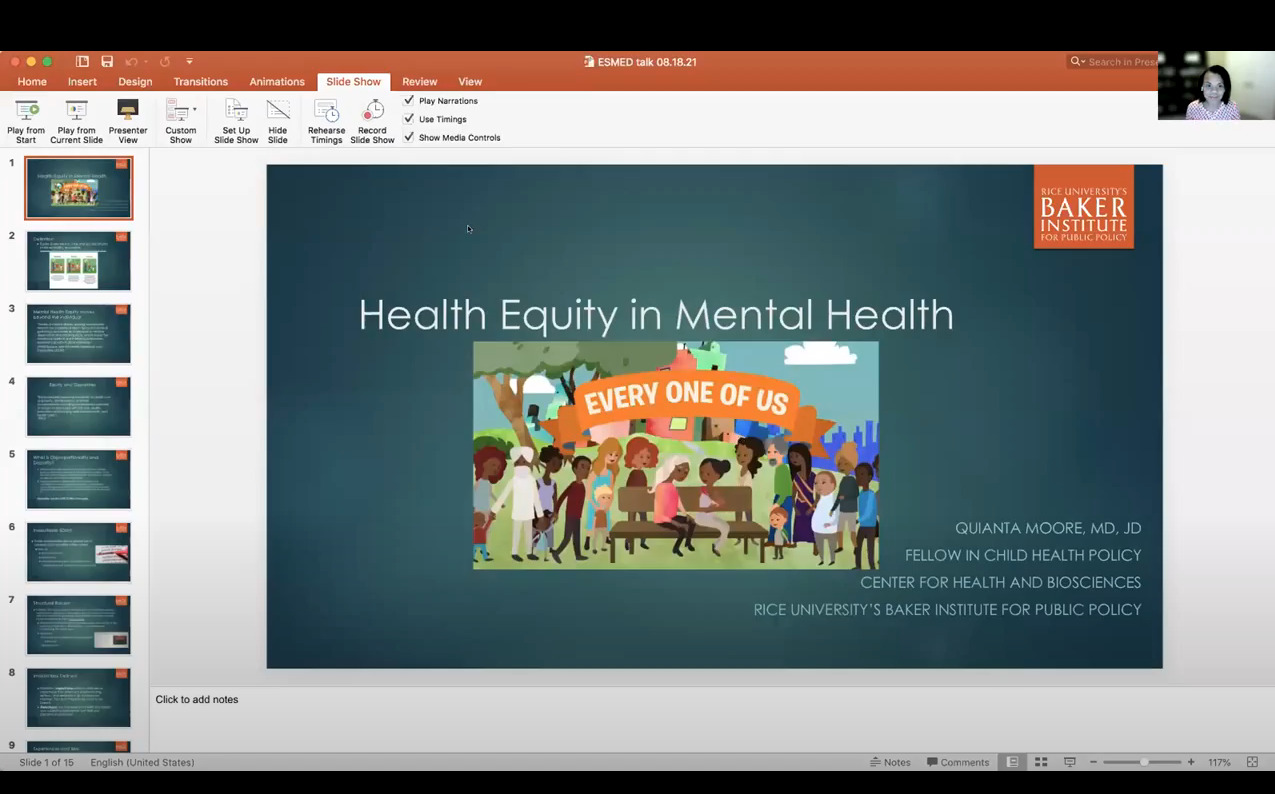Click the QUIANTA MOORE, MD, JD text
Image resolution: width=1275 pixels, height=794 pixels.
[x=1048, y=528]
